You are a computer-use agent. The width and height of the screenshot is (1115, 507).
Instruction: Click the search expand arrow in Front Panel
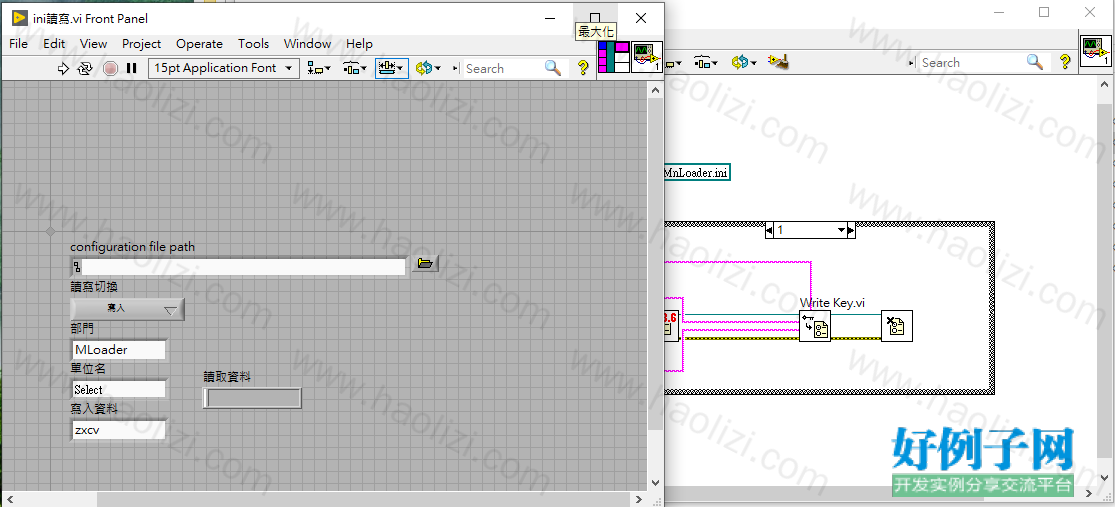[x=458, y=69]
